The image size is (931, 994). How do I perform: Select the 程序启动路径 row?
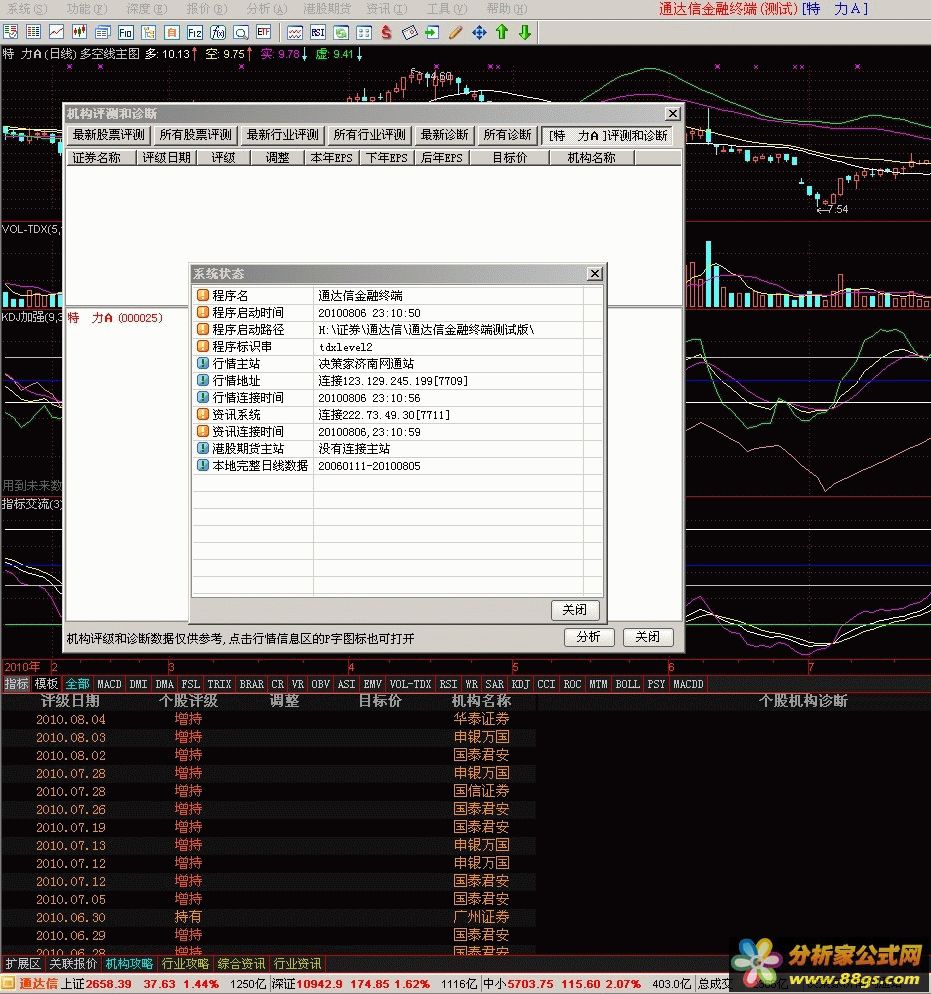[x=397, y=330]
